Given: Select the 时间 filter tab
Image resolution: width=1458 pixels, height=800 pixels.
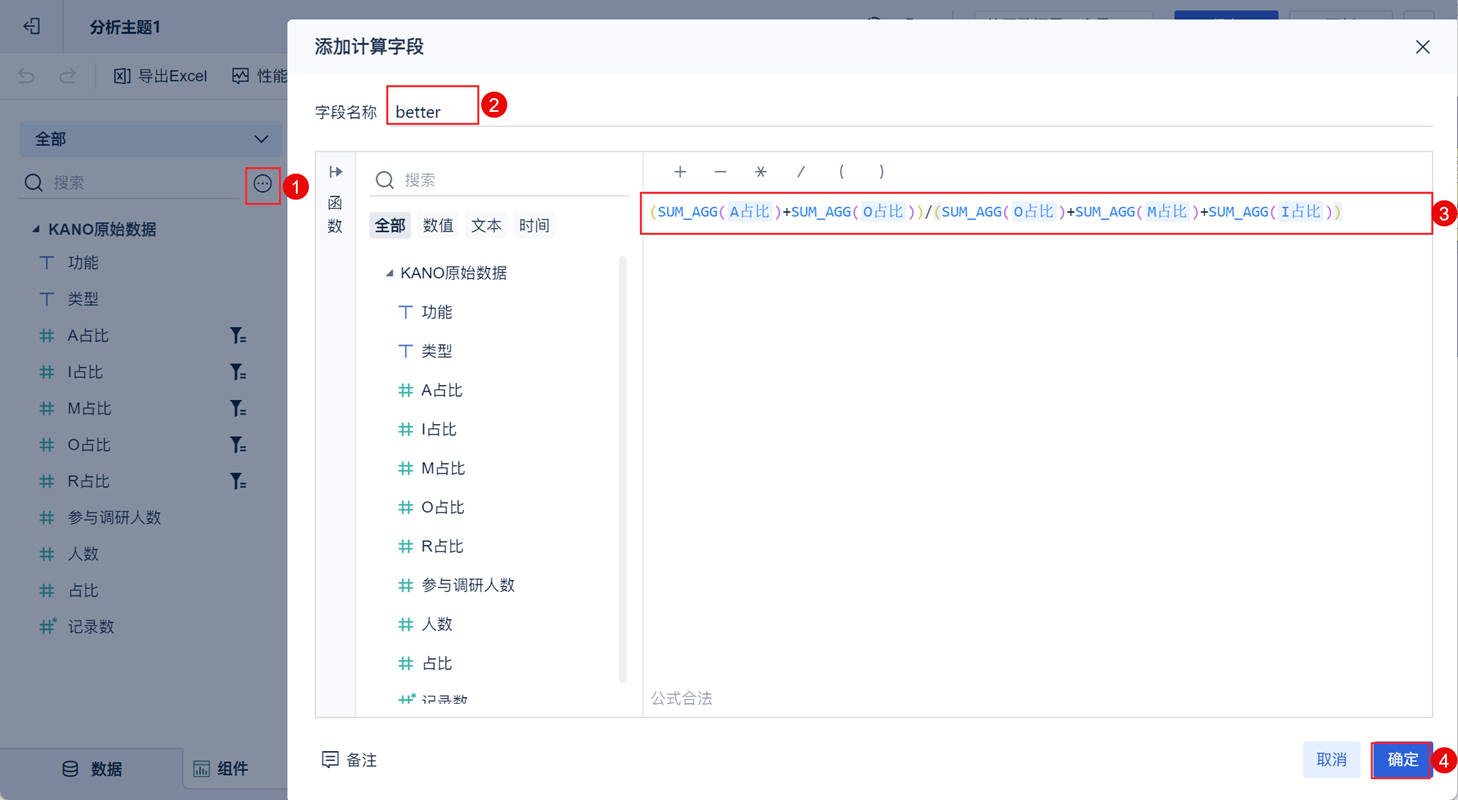Looking at the screenshot, I should (534, 226).
